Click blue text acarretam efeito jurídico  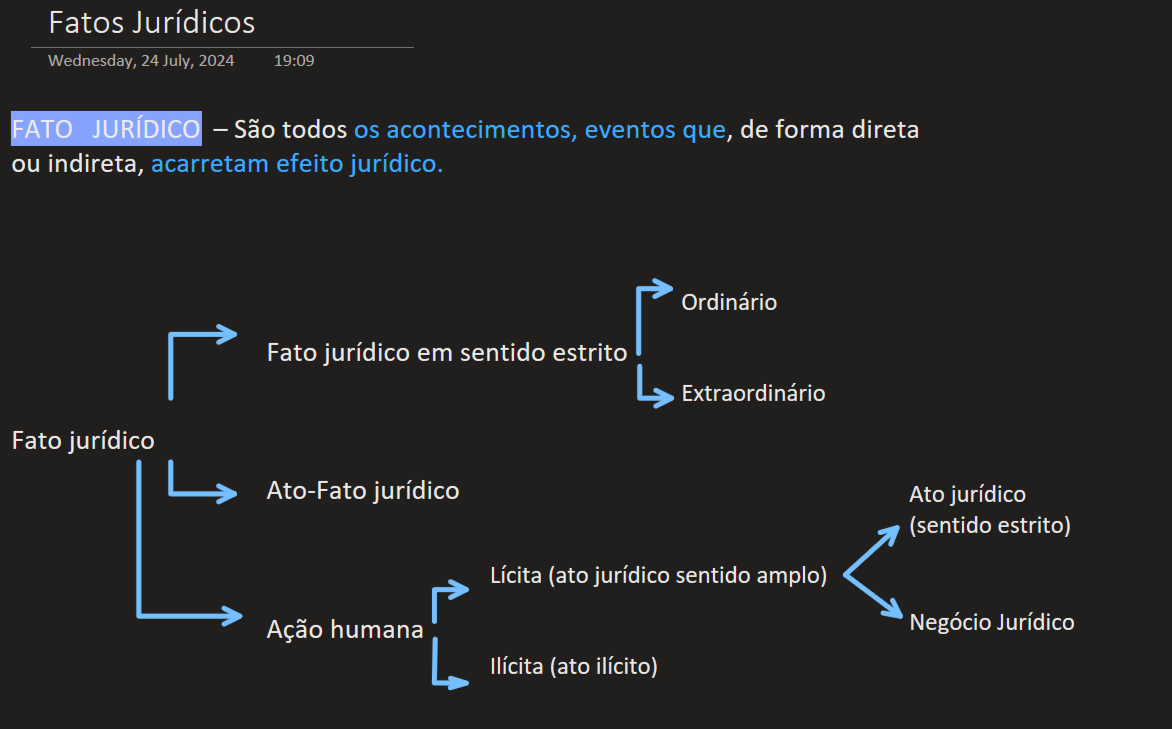tap(297, 163)
